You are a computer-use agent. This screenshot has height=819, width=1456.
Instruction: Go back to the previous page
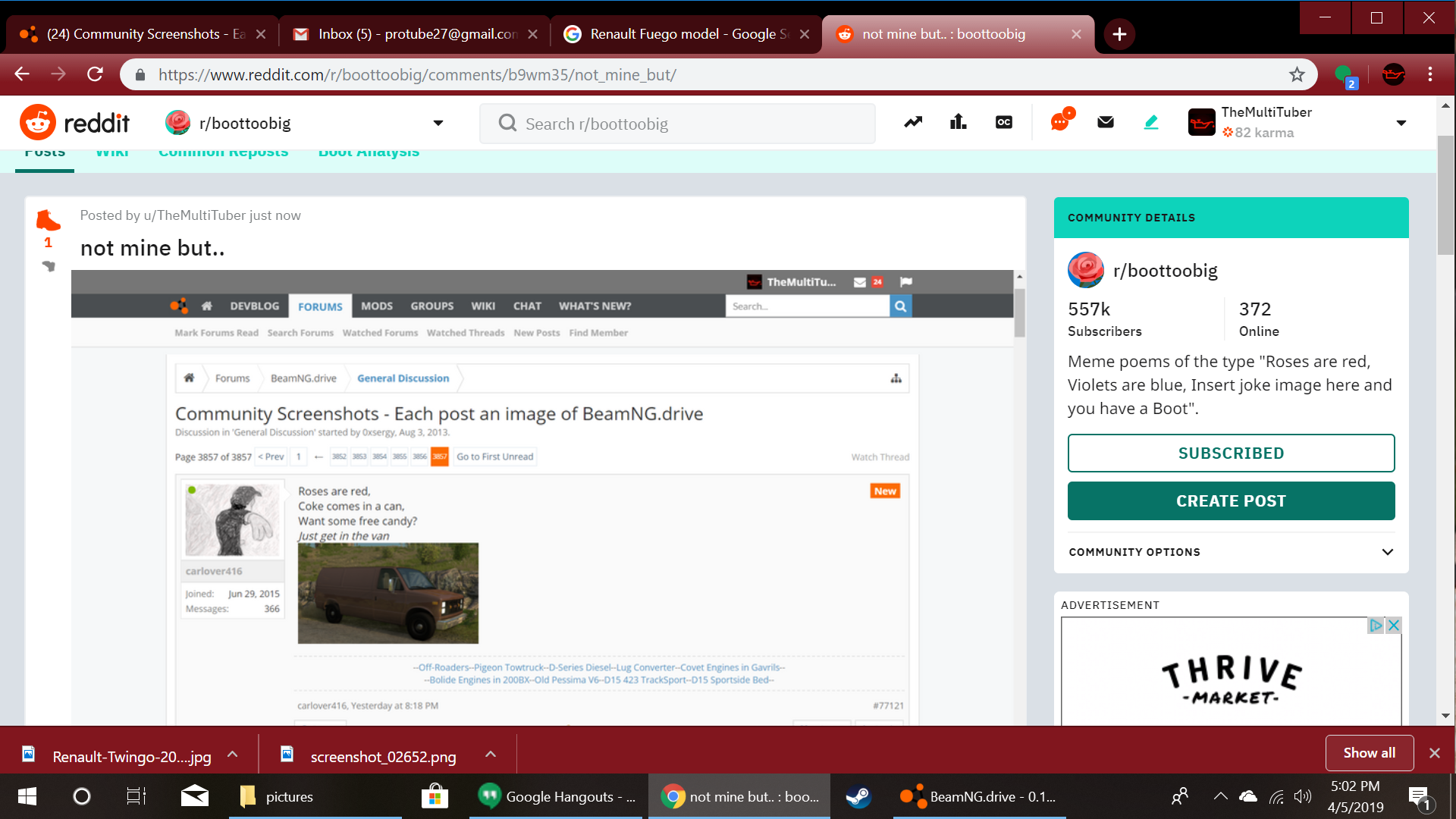point(22,74)
